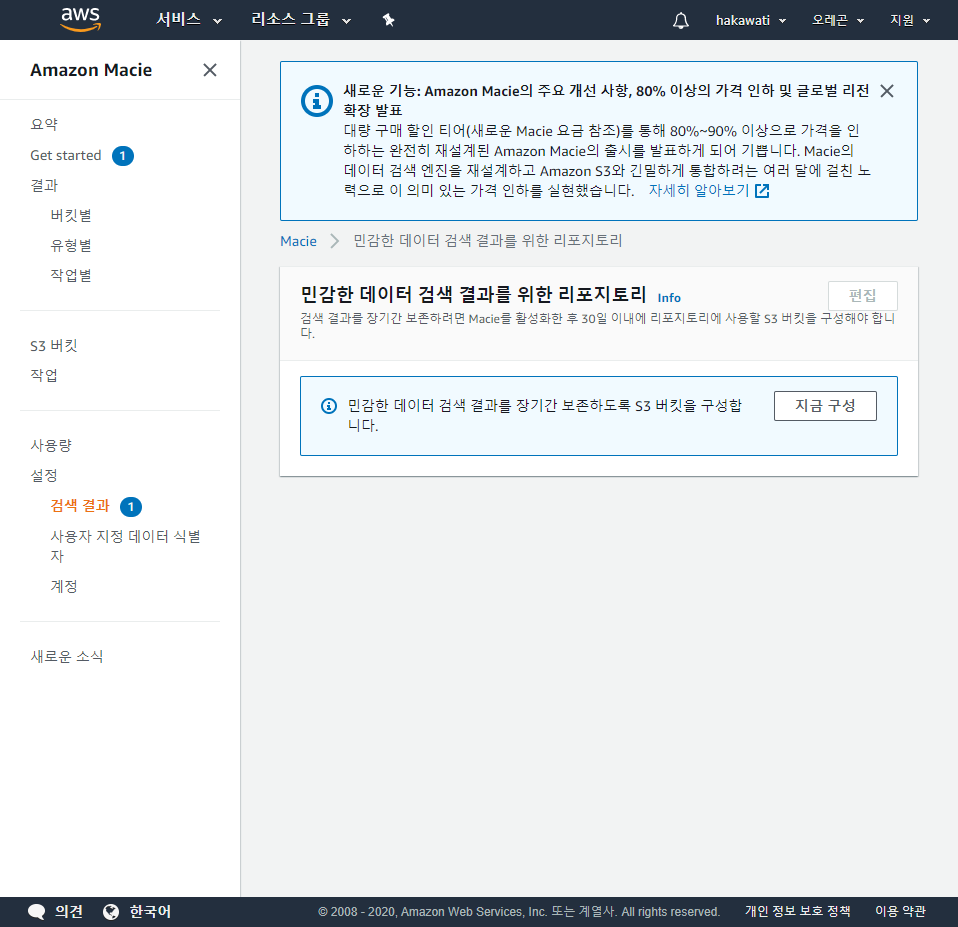Navigate to Macie breadcrumb link

click(298, 241)
